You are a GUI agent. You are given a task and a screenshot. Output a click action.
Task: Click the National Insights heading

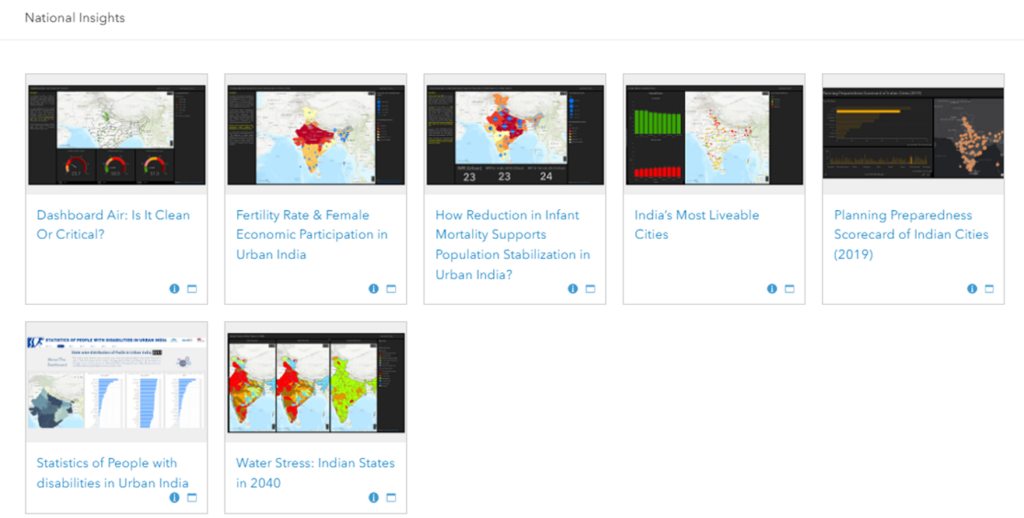[x=75, y=18]
